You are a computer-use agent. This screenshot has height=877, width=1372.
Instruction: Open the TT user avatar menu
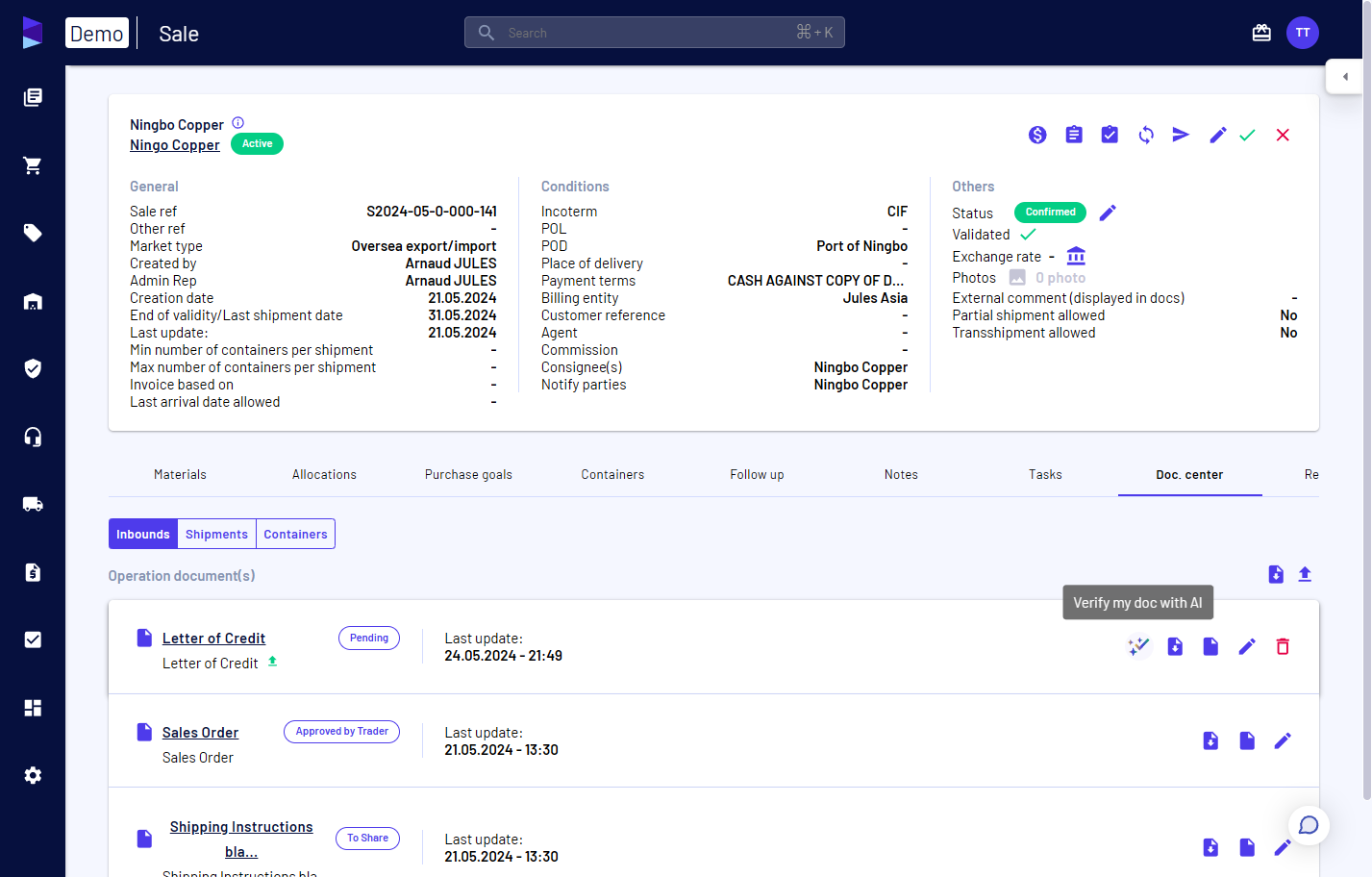click(x=1303, y=33)
